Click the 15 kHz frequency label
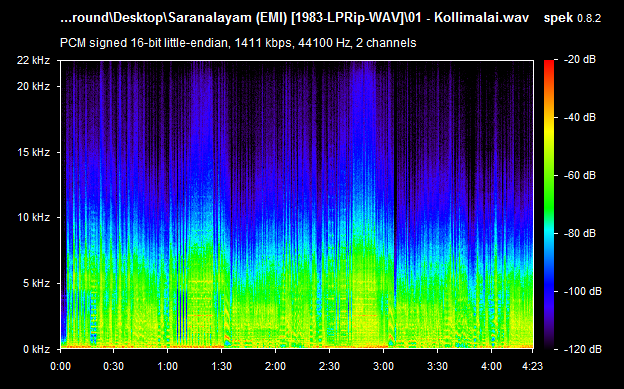This screenshot has width=624, height=389. coord(33,152)
